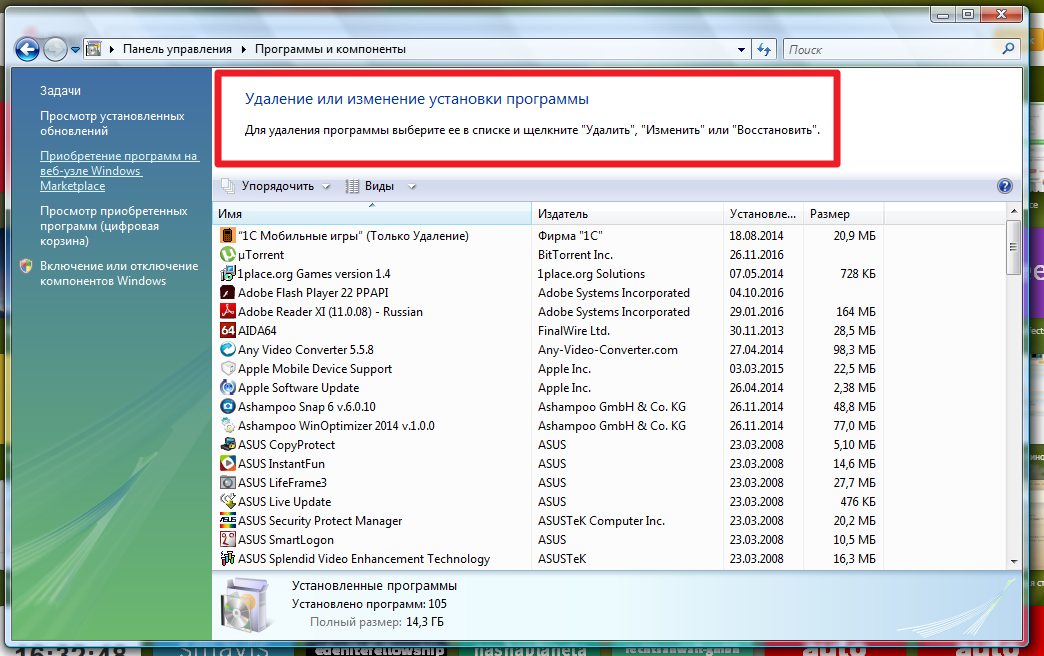Image resolution: width=1044 pixels, height=656 pixels.
Task: Open Включение или отключение компонентов Windows
Action: point(119,273)
